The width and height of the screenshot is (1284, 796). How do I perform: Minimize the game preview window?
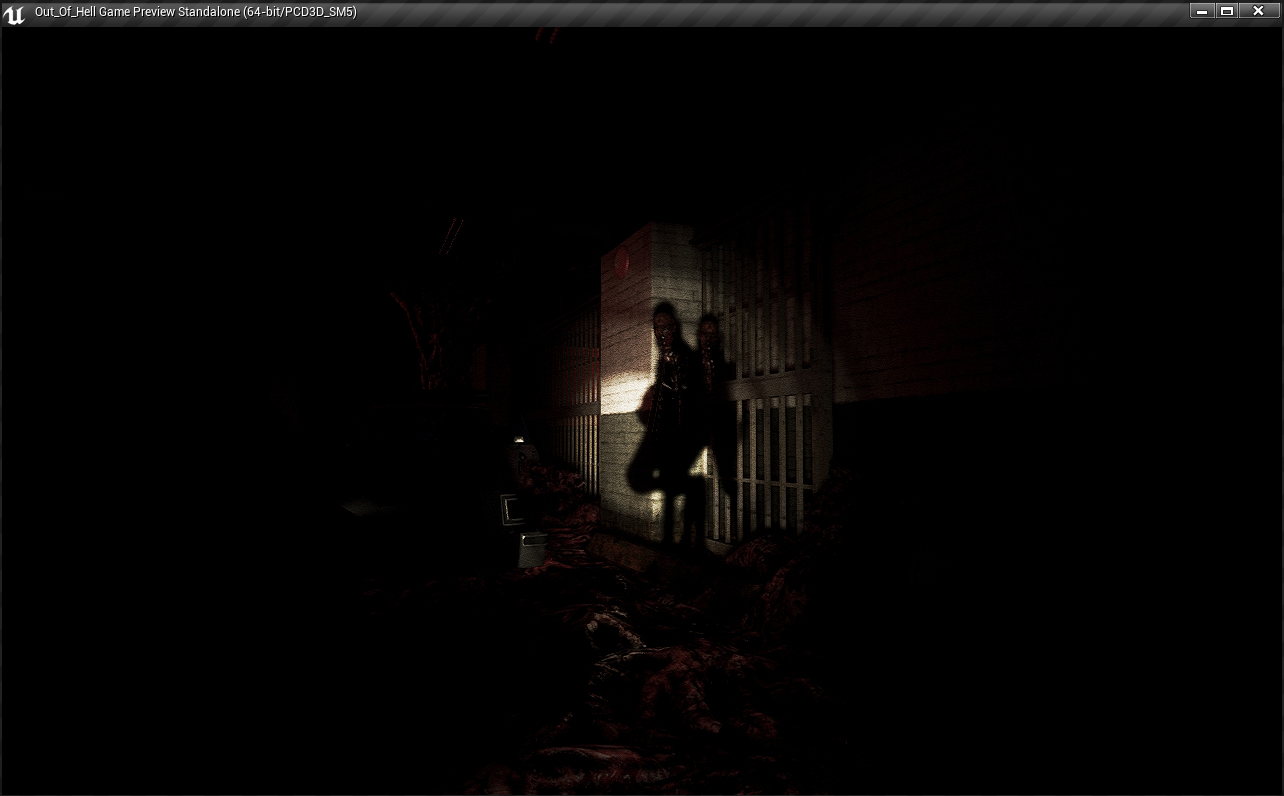click(1202, 11)
